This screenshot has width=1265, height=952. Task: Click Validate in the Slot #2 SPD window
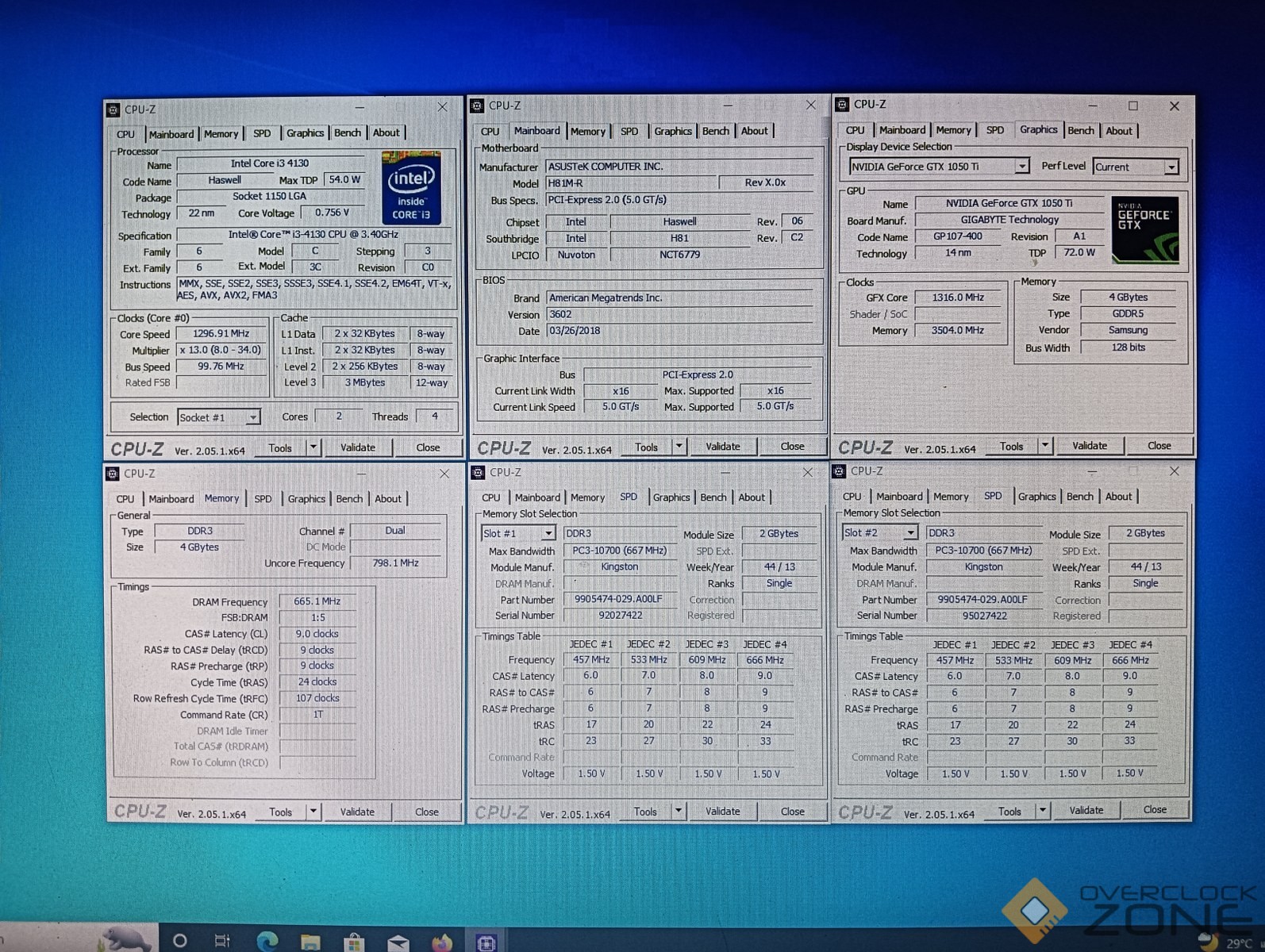(x=1086, y=810)
